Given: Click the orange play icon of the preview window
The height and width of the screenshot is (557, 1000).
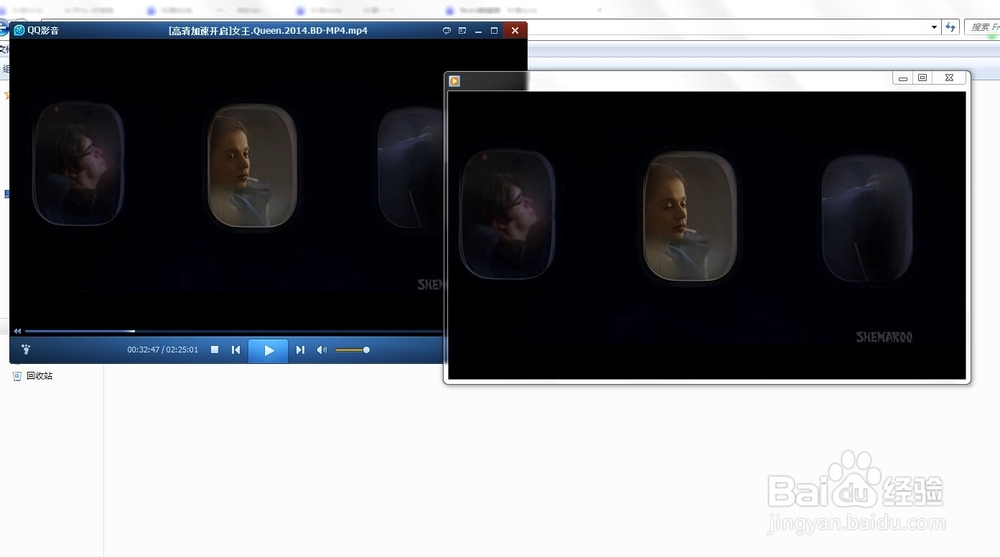Looking at the screenshot, I should [x=454, y=81].
